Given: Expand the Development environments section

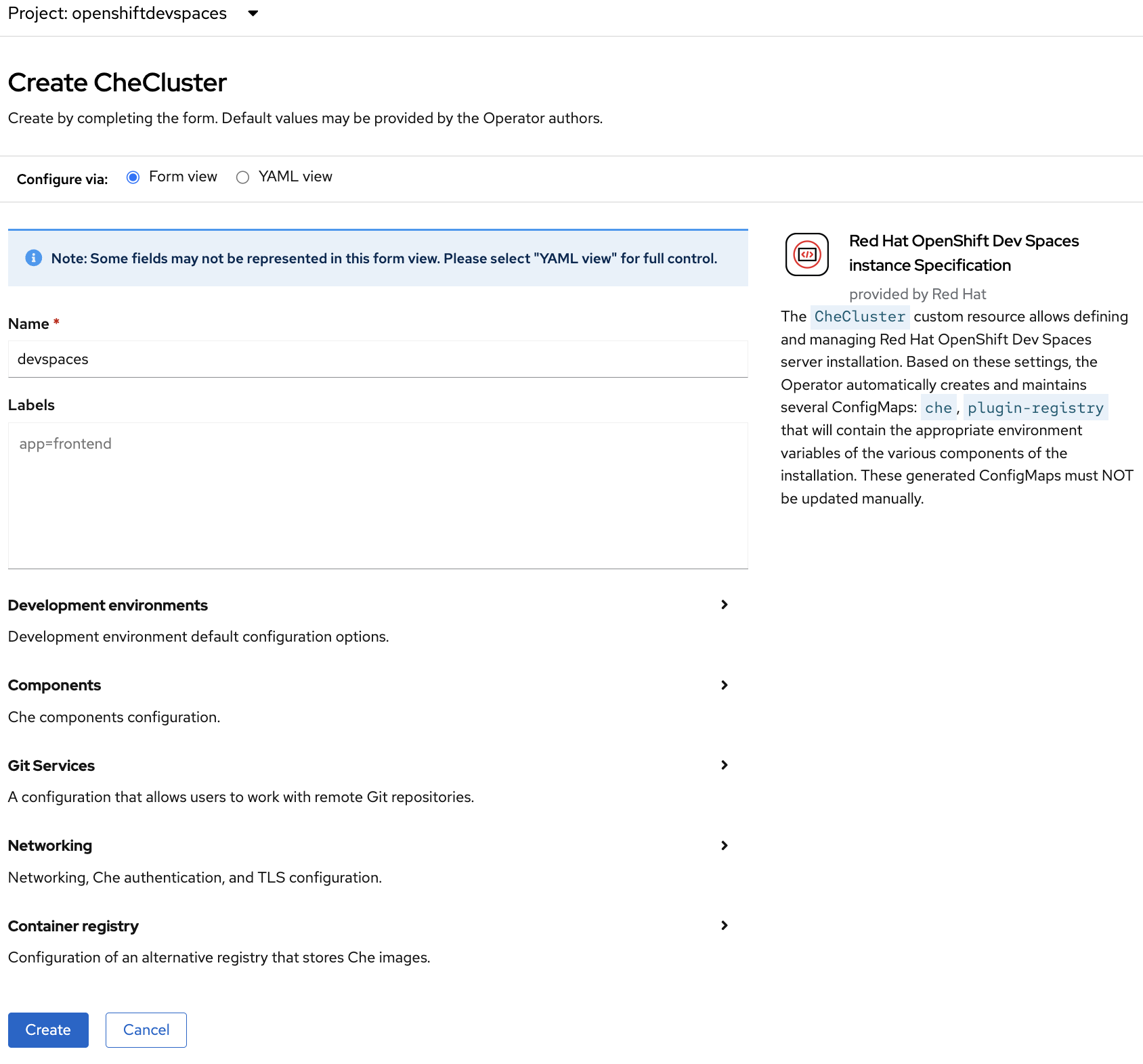Looking at the screenshot, I should click(725, 604).
